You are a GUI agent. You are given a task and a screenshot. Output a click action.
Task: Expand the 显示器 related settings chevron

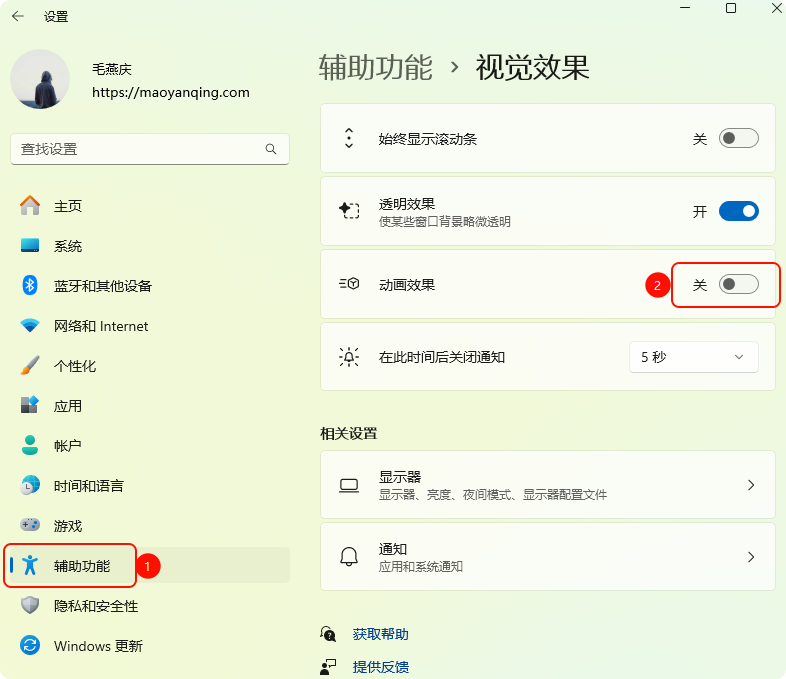(751, 485)
